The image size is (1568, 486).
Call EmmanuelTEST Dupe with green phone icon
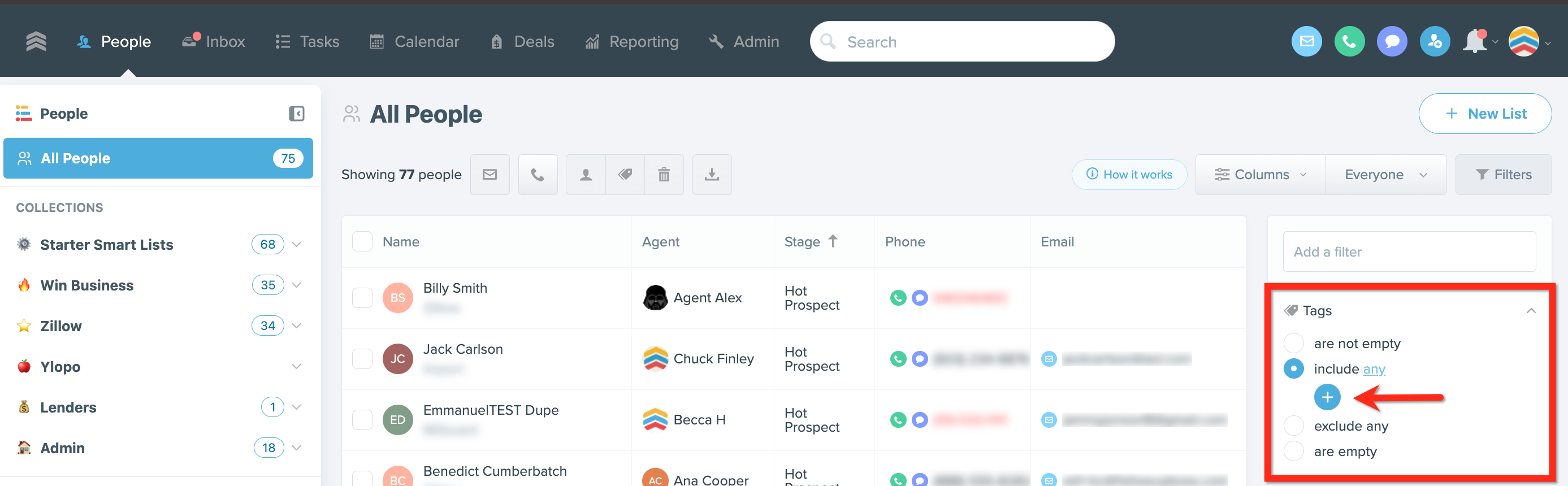[x=898, y=420]
